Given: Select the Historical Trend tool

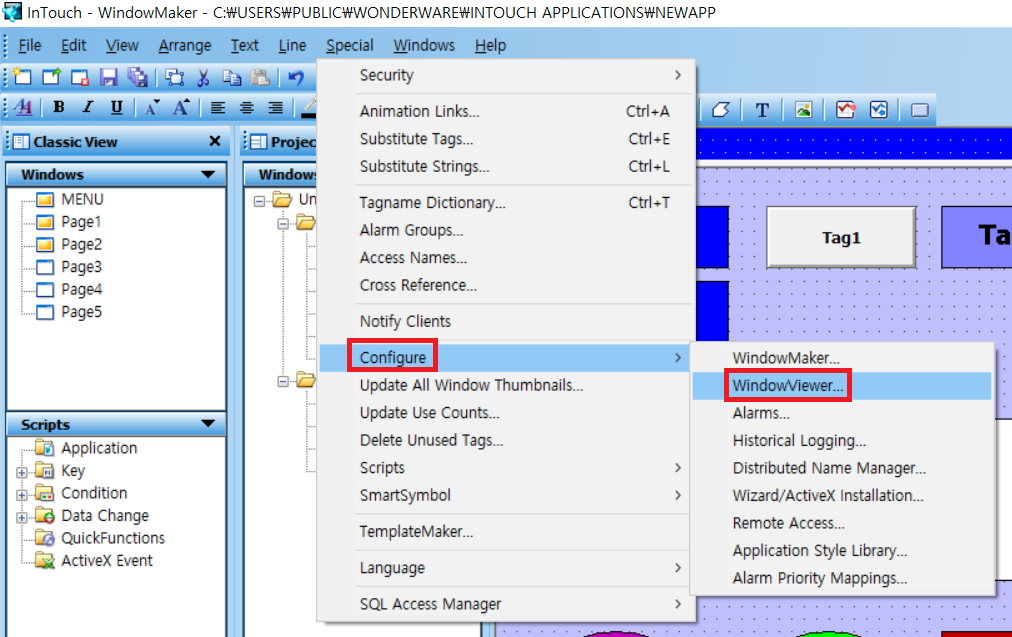Looking at the screenshot, I should pos(879,110).
